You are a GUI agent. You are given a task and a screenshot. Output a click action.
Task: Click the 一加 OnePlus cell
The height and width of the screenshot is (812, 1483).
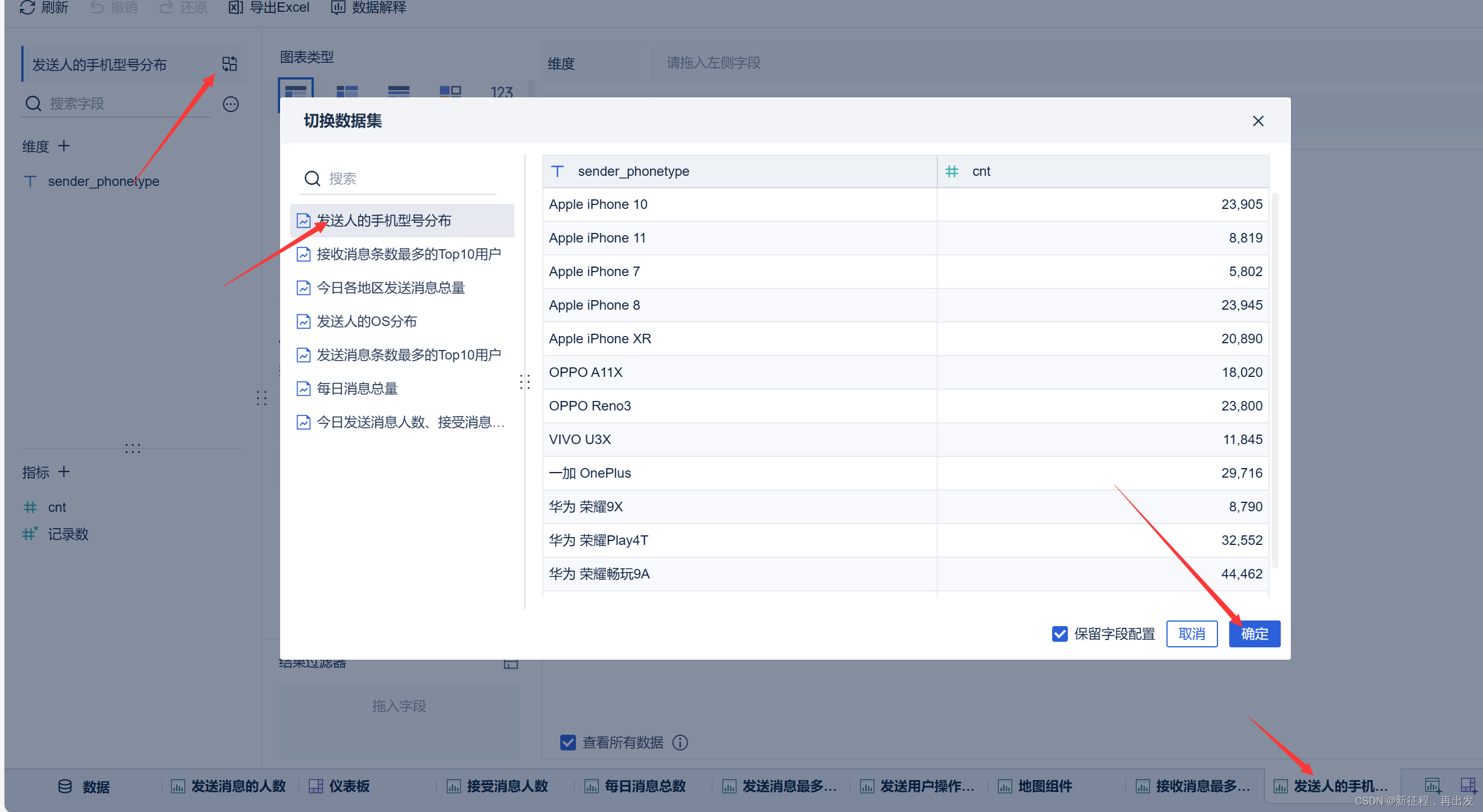tap(740, 474)
